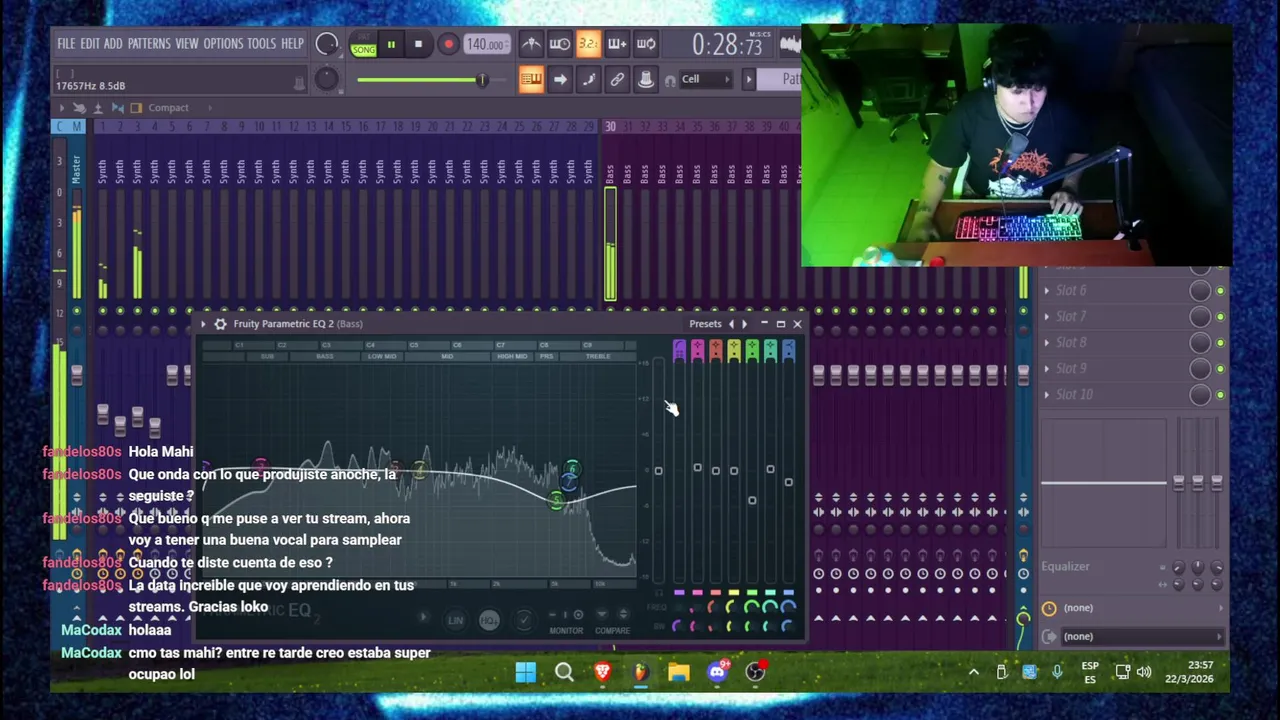This screenshot has height=720, width=1280.
Task: Toggle the metronome icon
Action: (531, 44)
